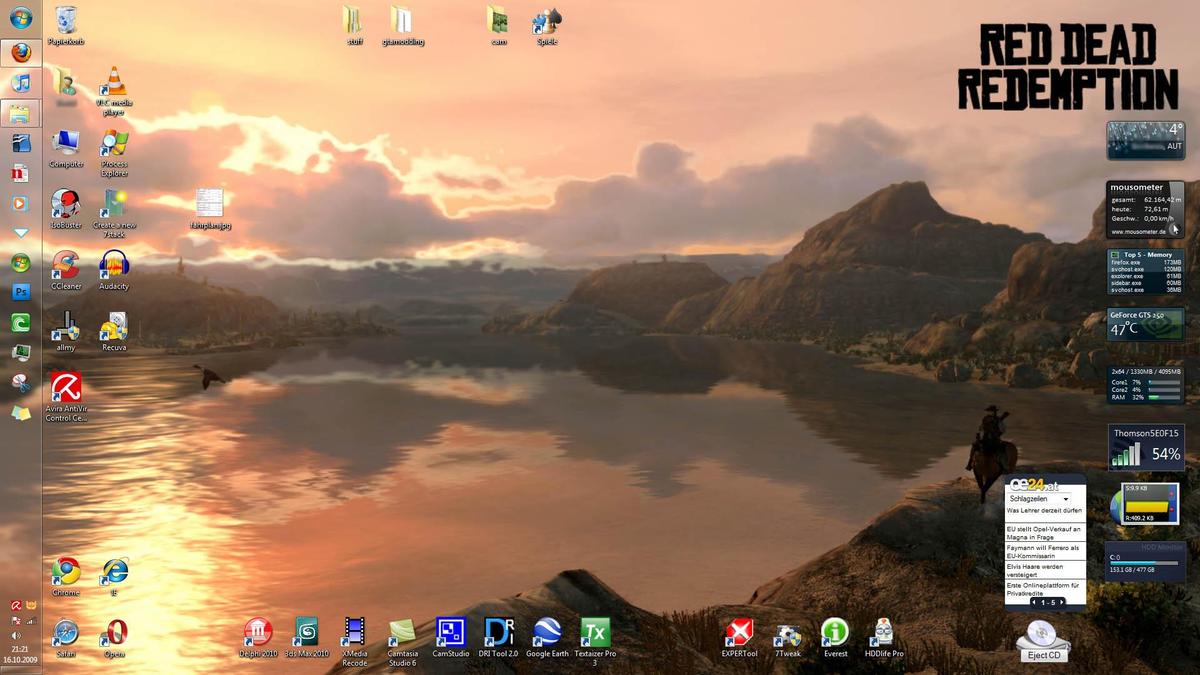Open Snipping Tool from the taskbar
The width and height of the screenshot is (1200, 675).
click(x=21, y=382)
